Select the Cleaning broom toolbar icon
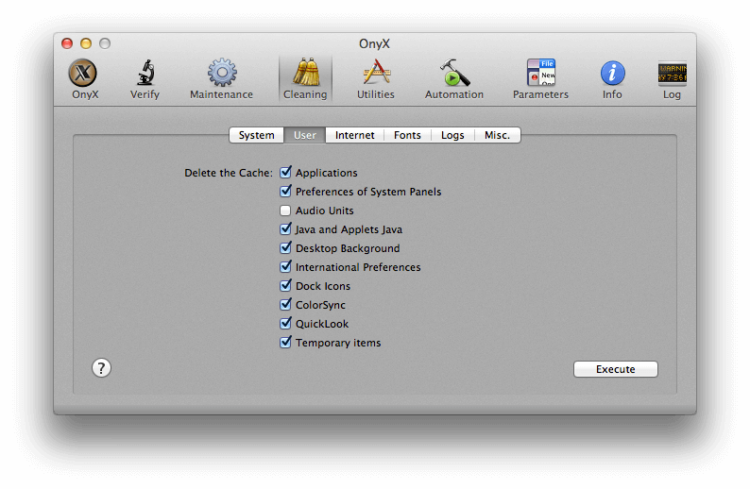Screen dimensions: 750x489 [305, 78]
